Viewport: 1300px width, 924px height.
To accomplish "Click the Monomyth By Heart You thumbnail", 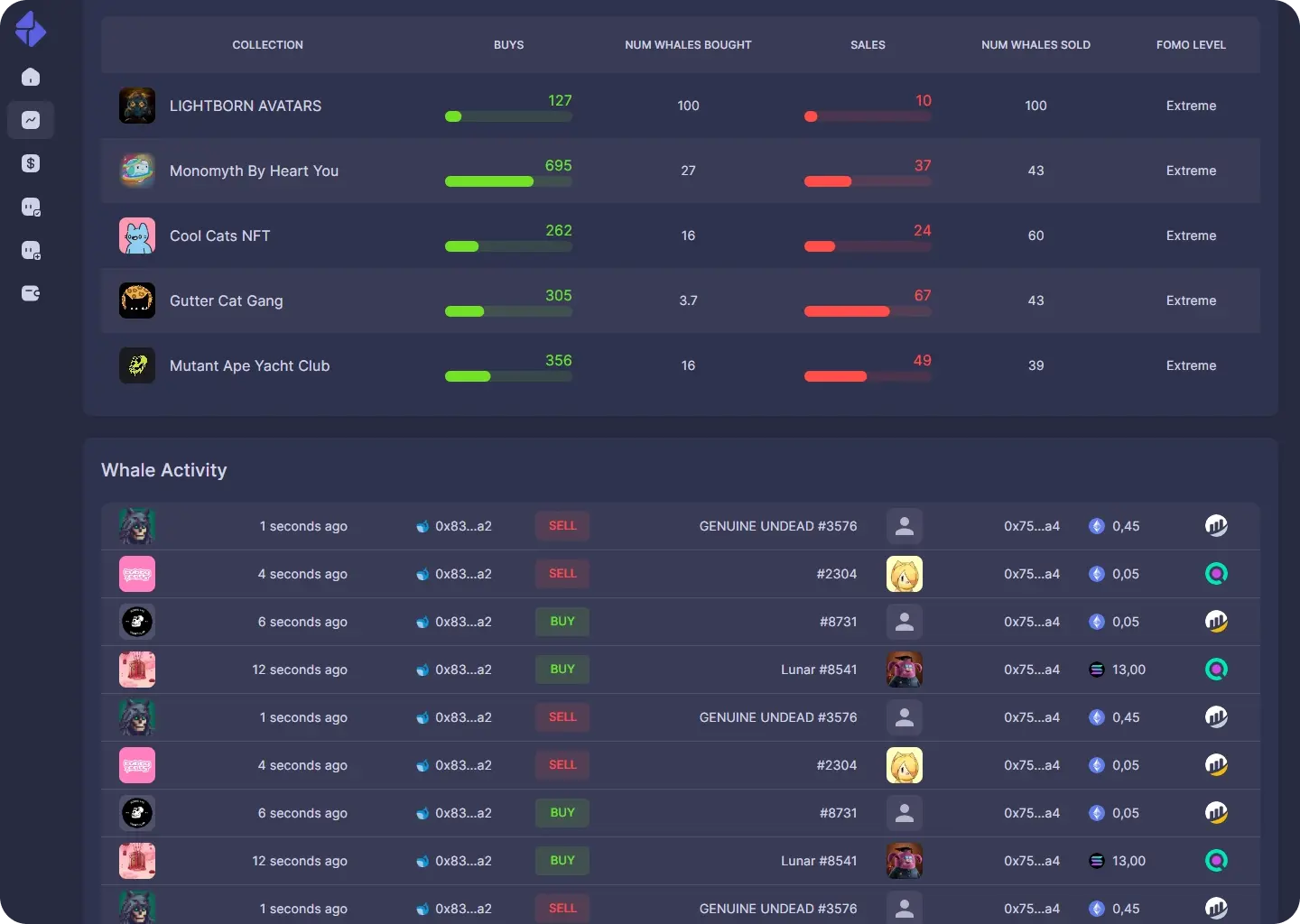I will [x=137, y=171].
